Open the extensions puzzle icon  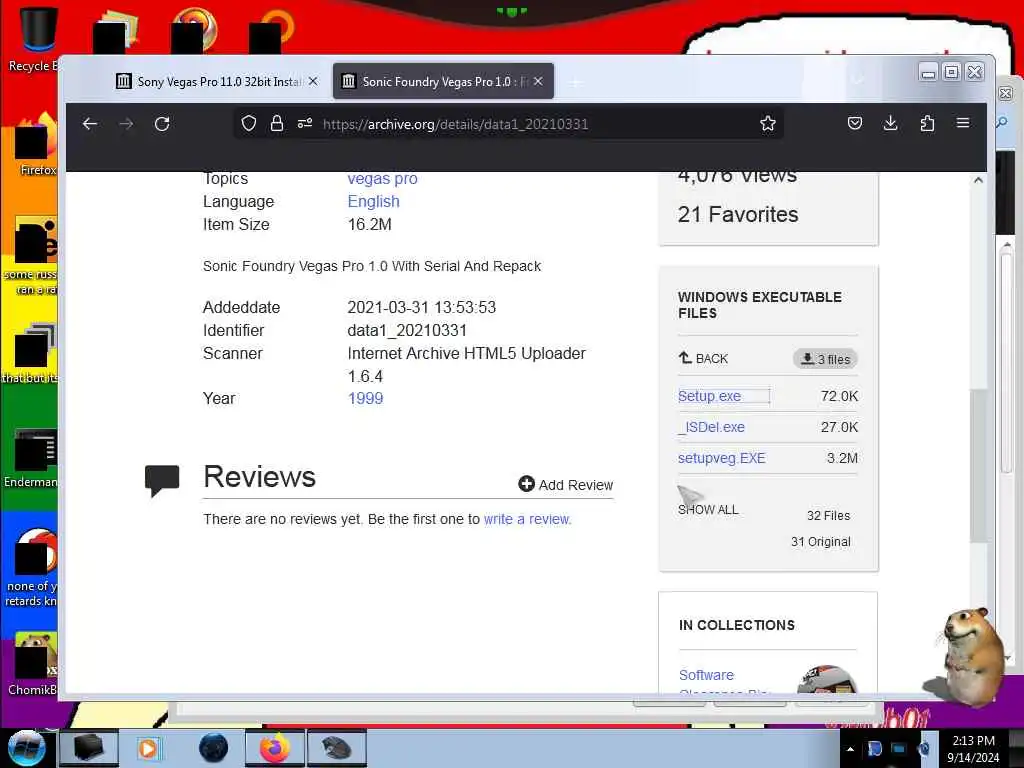(927, 123)
